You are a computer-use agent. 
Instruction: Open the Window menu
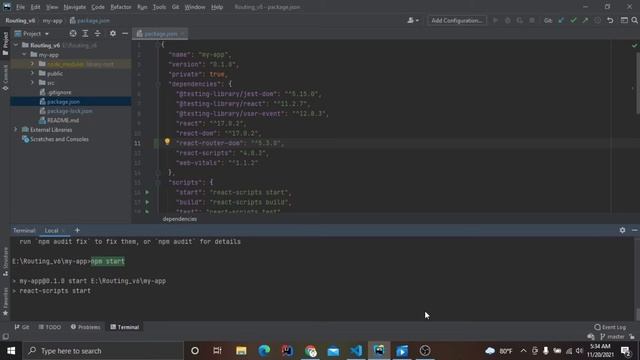[195, 7]
